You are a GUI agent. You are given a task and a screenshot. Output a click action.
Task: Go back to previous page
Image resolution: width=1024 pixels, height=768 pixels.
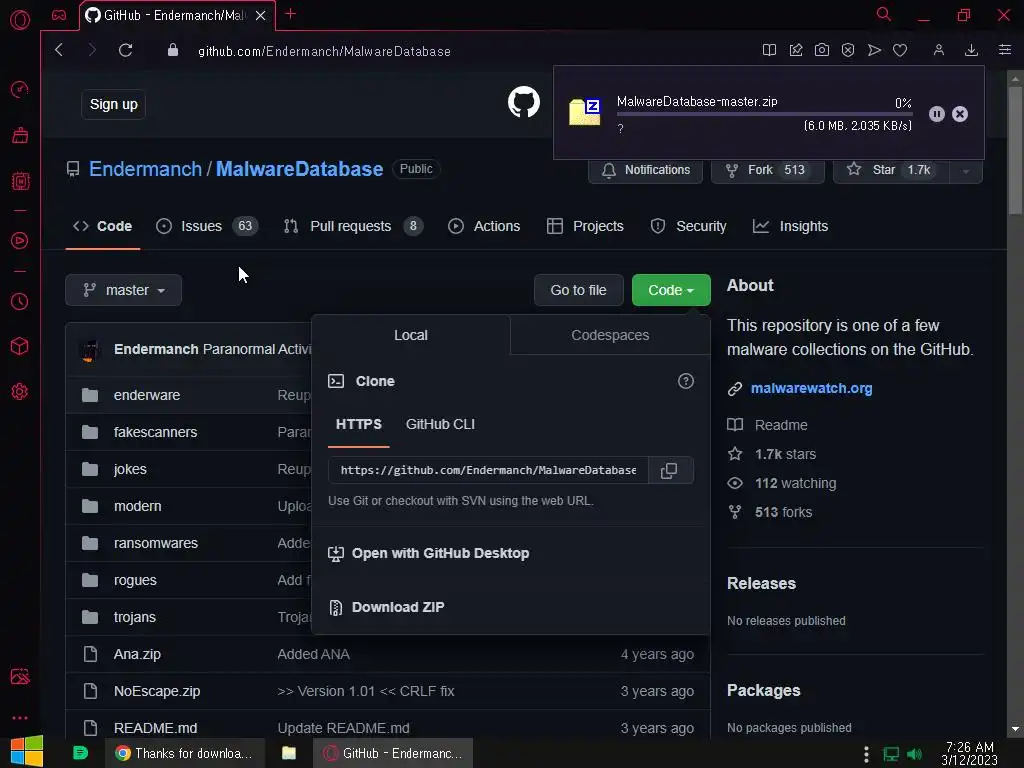(59, 50)
